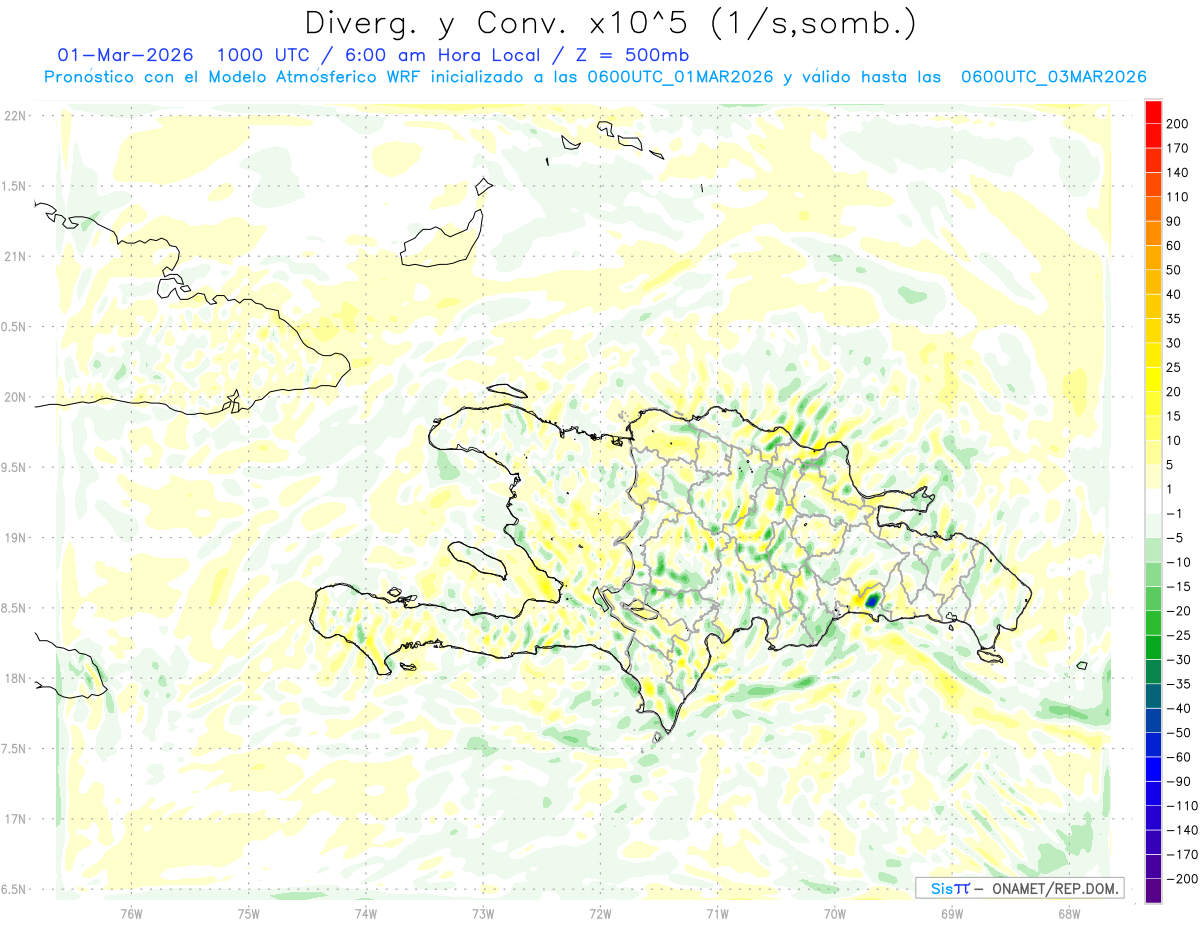Click the 'ONAMET/REP.DOM.' credit label
This screenshot has height=927, width=1200.
point(1054,888)
